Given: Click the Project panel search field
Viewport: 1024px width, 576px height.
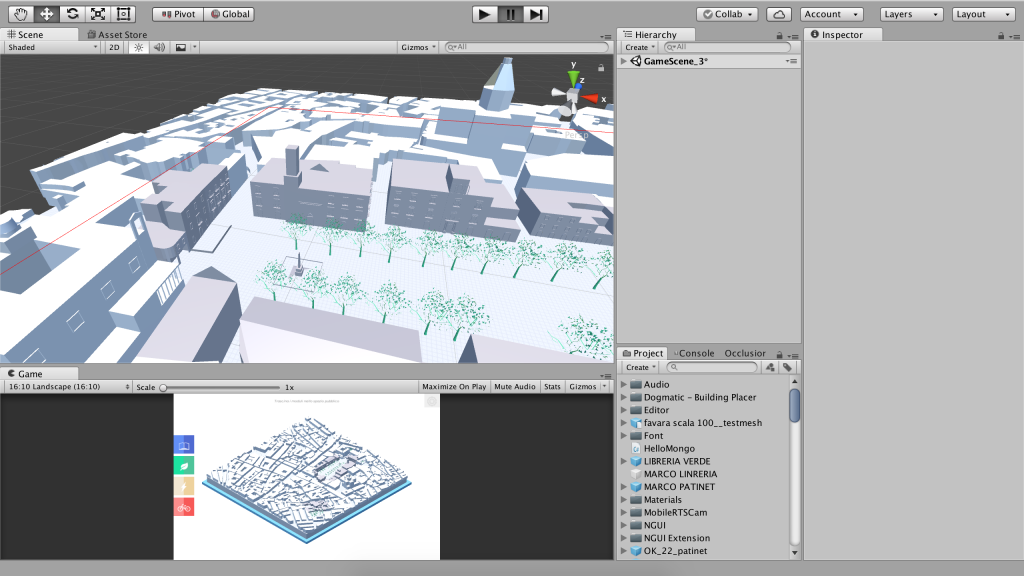Looking at the screenshot, I should [x=710, y=367].
